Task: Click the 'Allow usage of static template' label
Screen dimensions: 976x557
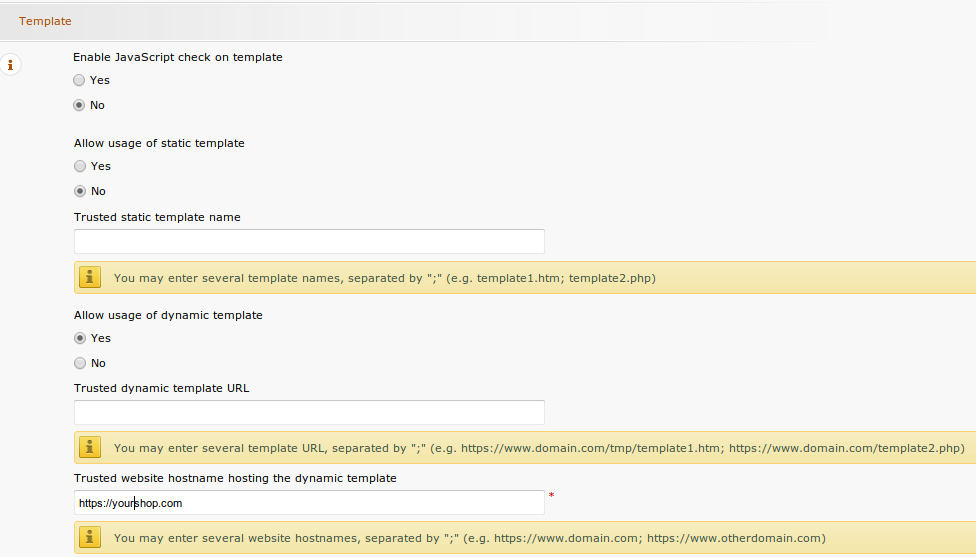Action: point(159,143)
